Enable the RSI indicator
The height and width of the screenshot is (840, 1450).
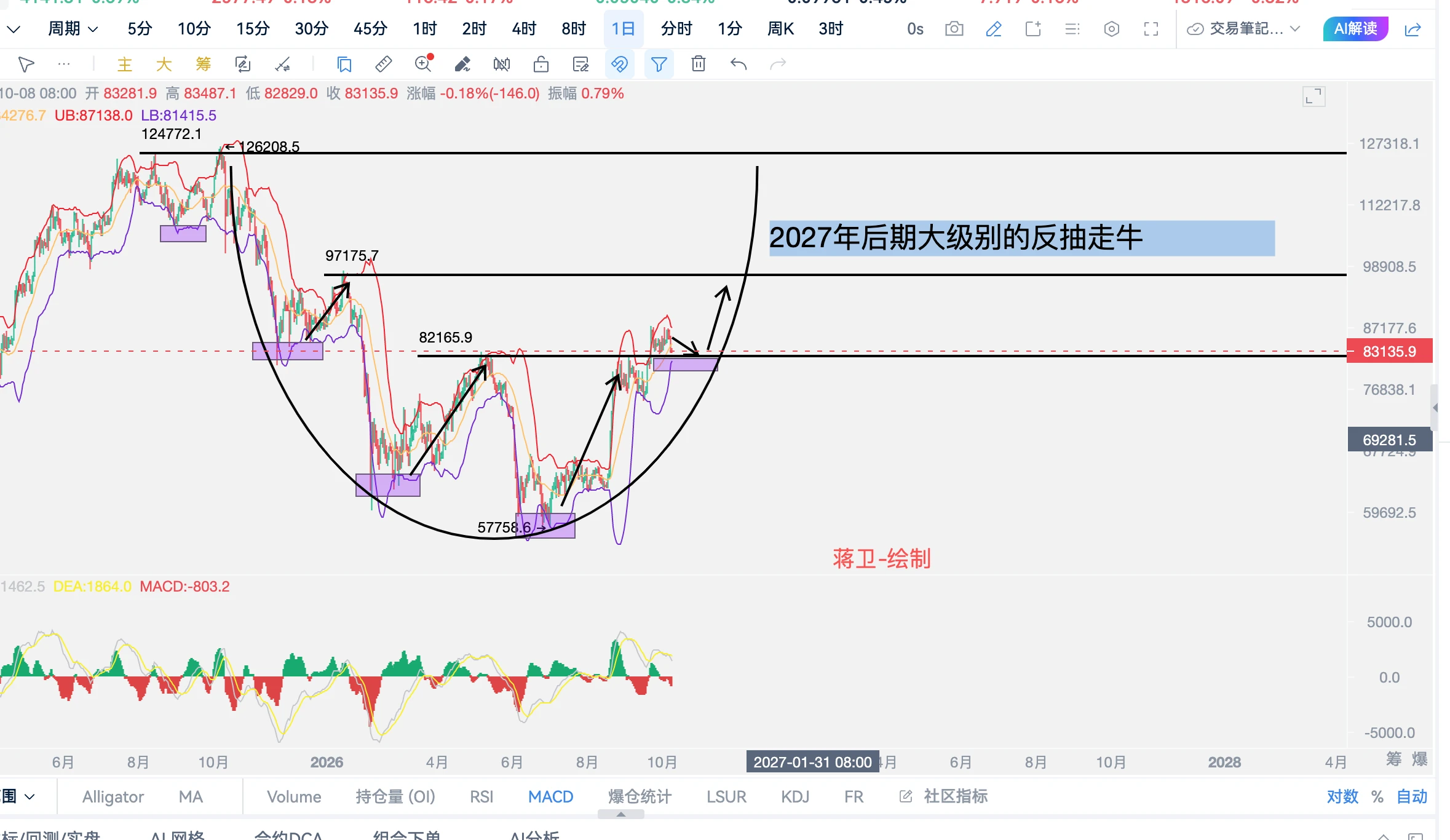click(x=481, y=796)
